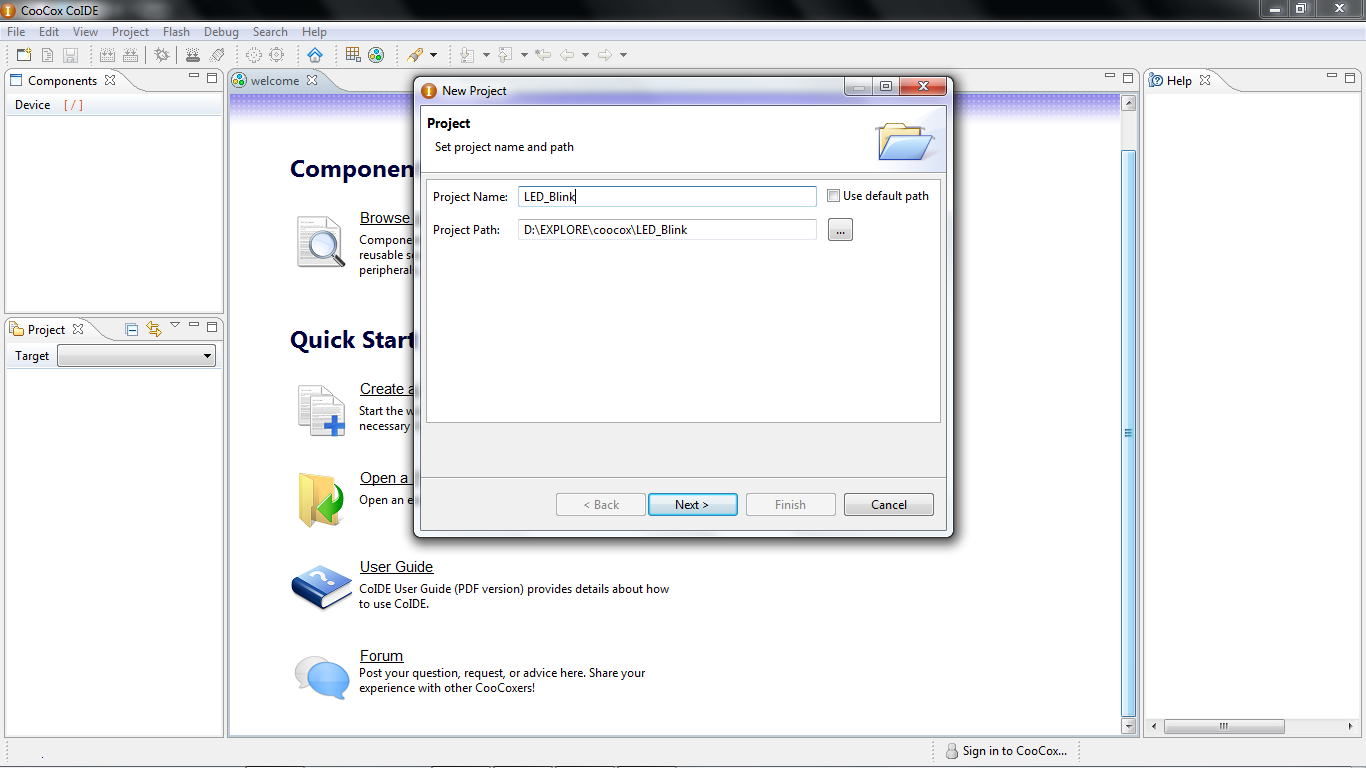Screen dimensions: 1366x768
Task: Click the browse "..." path button
Action: [840, 230]
